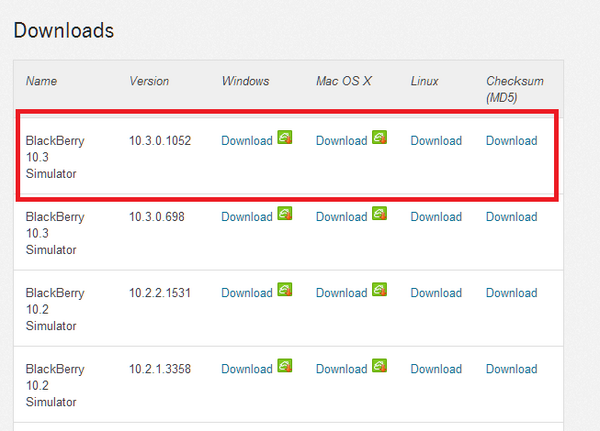Select the version text 10.3.0.1052
Image resolution: width=600 pixels, height=431 pixels.
click(x=160, y=141)
